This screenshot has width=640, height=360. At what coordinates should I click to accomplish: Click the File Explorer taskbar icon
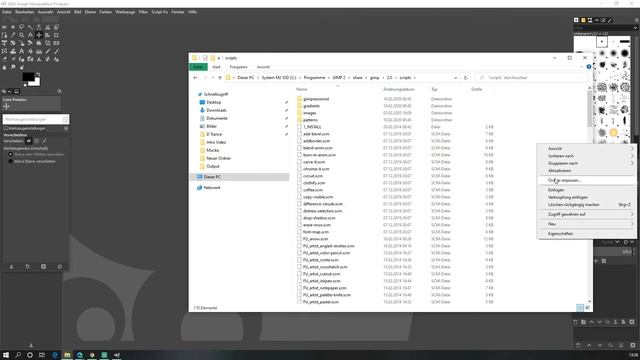67,355
